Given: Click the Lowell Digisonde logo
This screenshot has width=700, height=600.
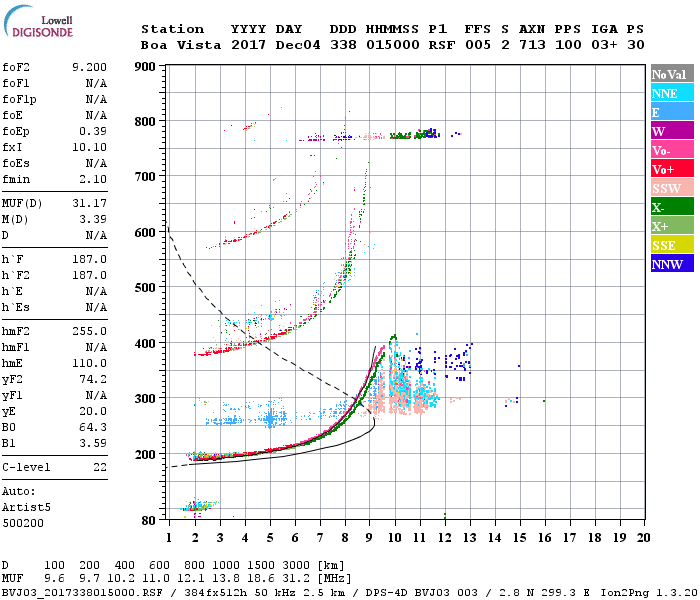Looking at the screenshot, I should tap(38, 21).
